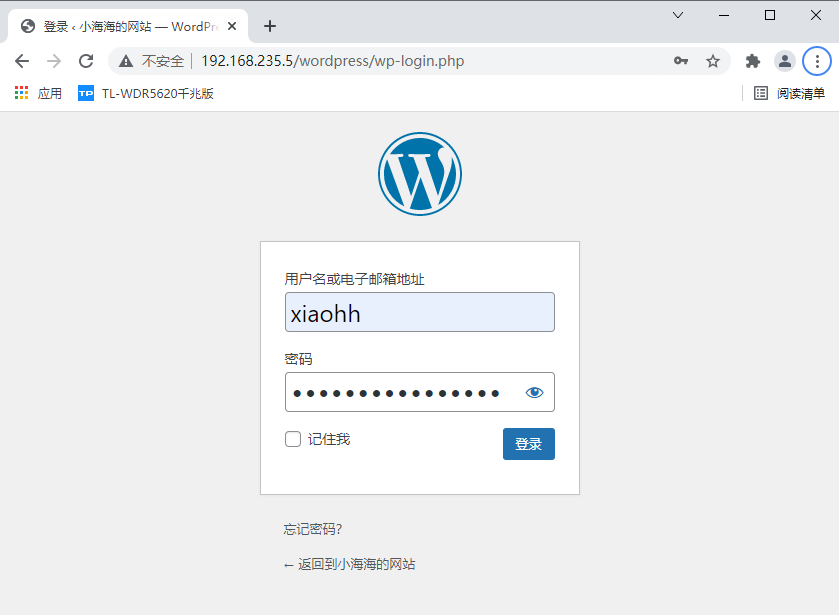Image resolution: width=839 pixels, height=615 pixels.
Task: Open the Chrome profile avatar
Action: tap(785, 61)
